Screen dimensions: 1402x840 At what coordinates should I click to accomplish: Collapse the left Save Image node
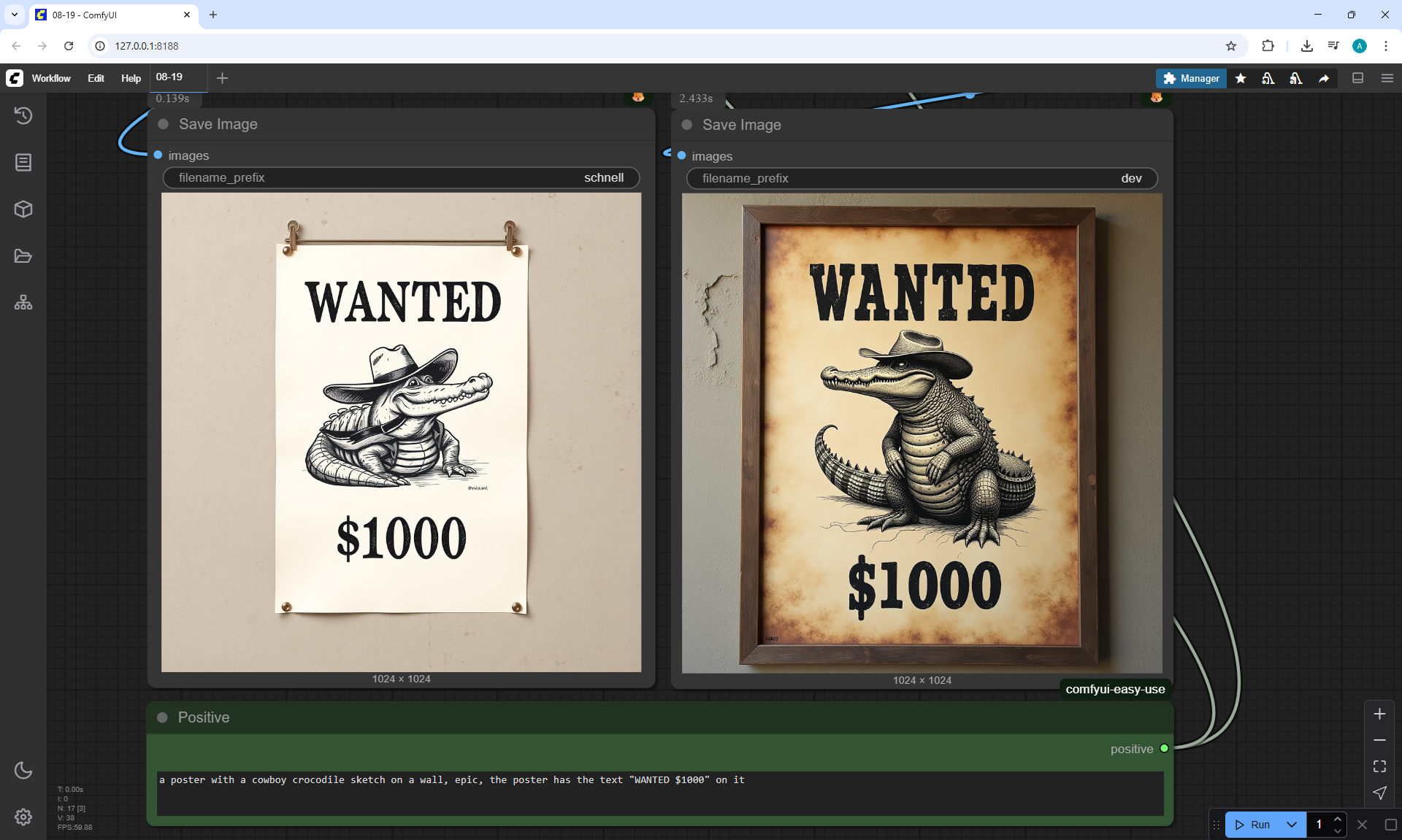click(164, 124)
